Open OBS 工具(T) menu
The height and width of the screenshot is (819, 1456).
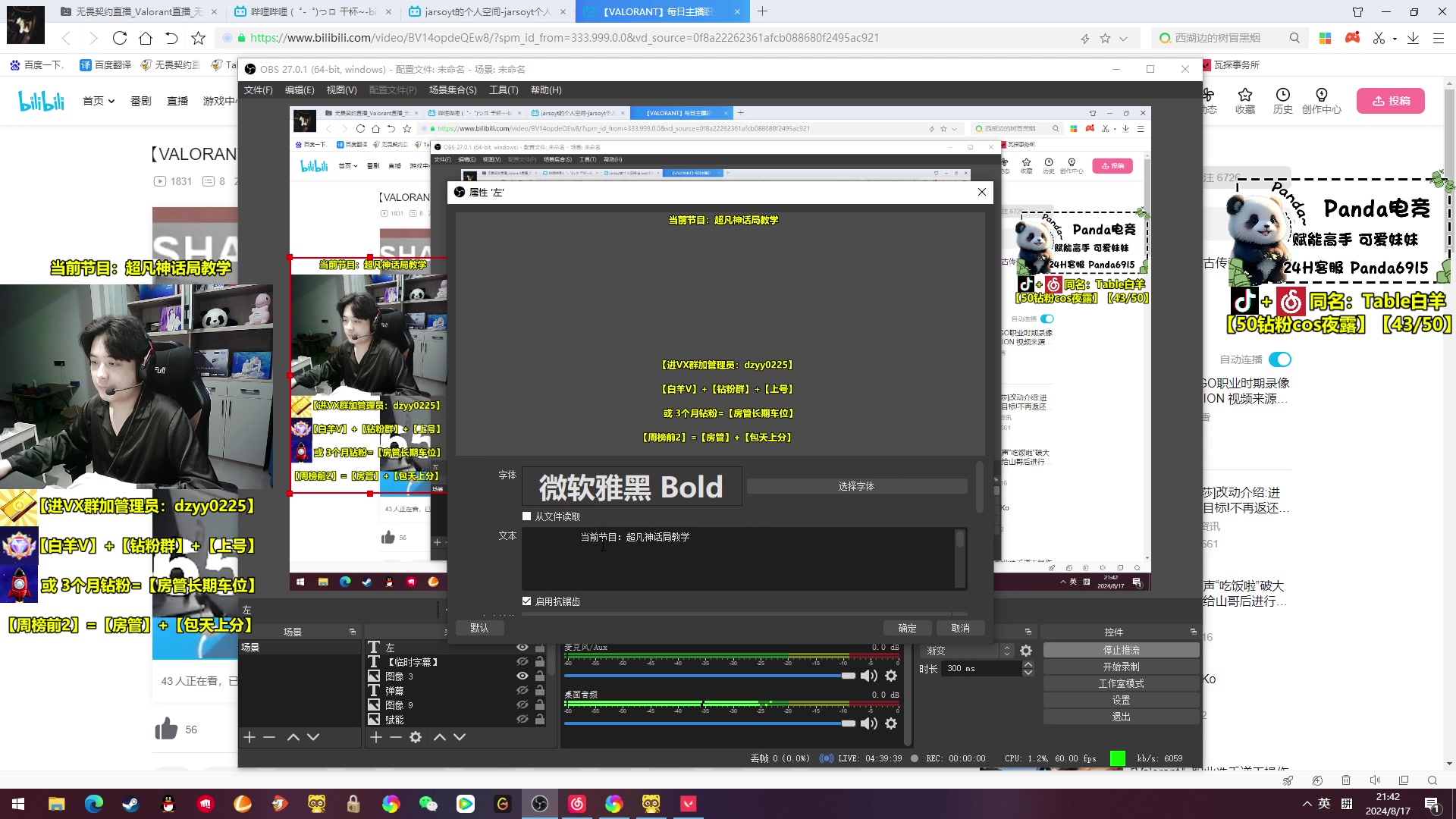pyautogui.click(x=504, y=90)
